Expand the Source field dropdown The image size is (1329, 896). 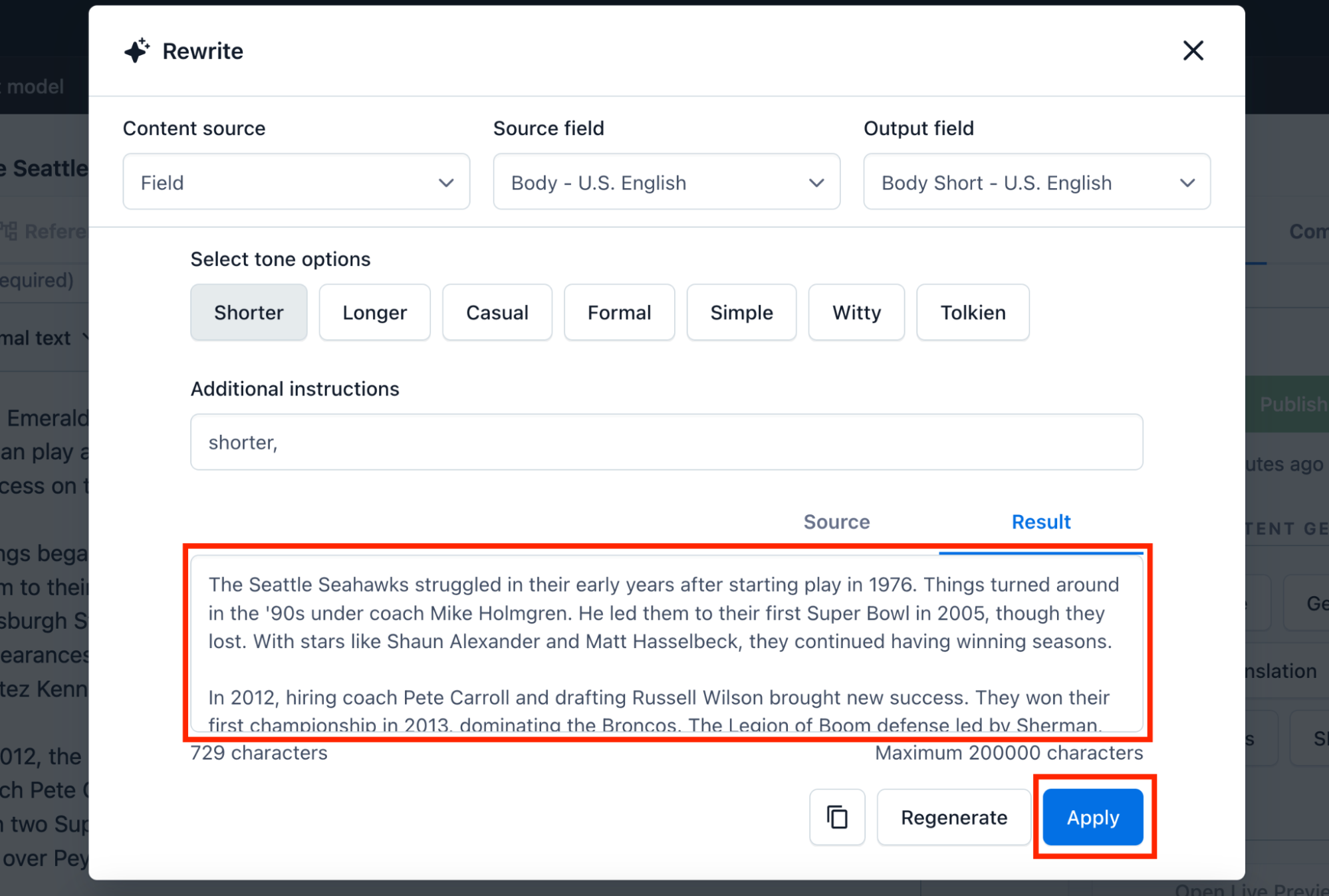tap(666, 182)
